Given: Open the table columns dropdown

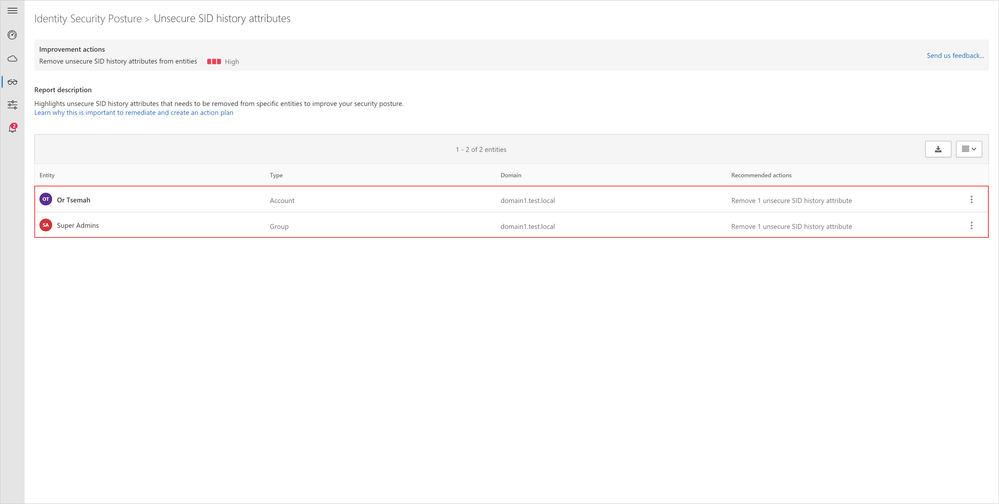Looking at the screenshot, I should click(x=968, y=149).
